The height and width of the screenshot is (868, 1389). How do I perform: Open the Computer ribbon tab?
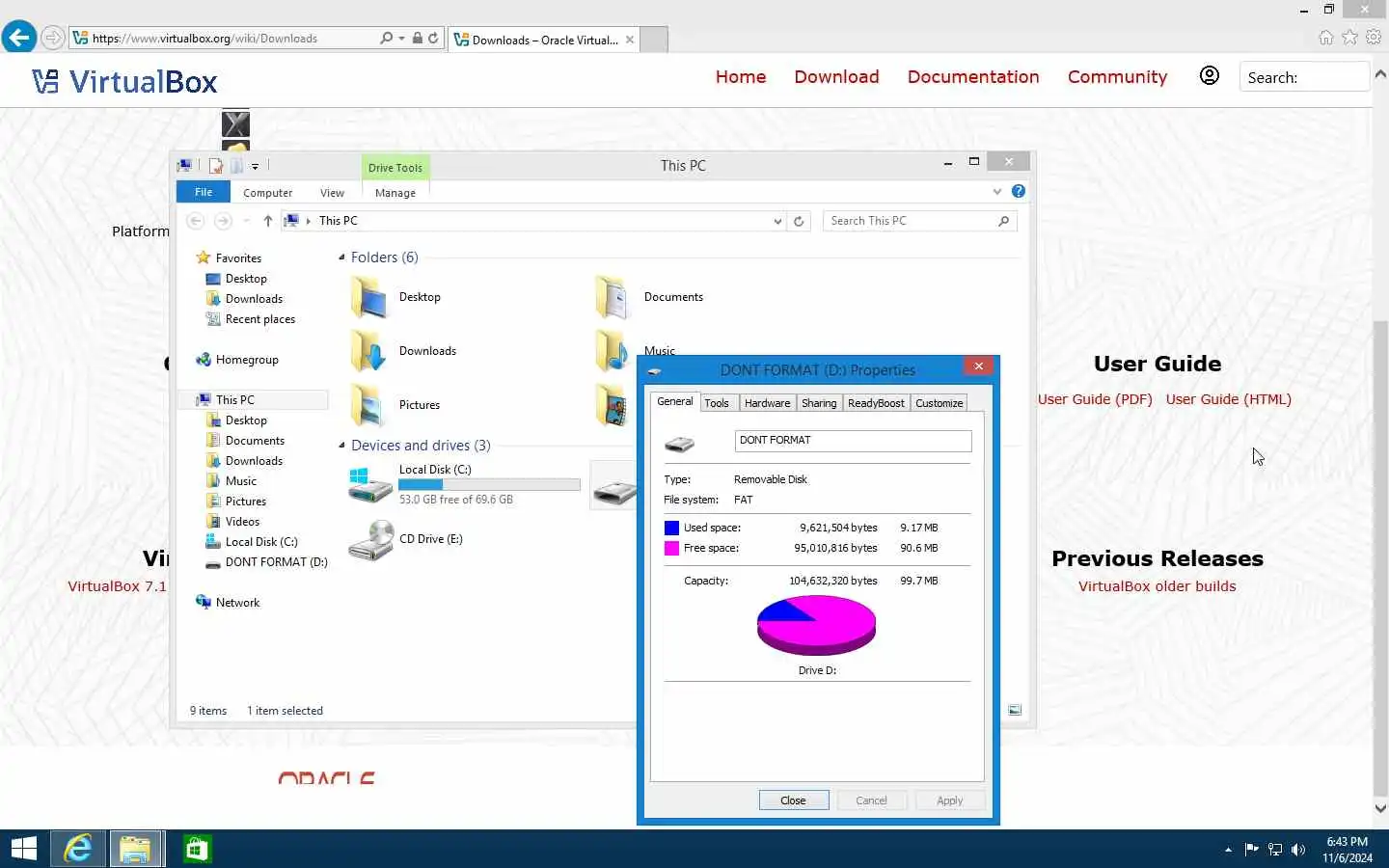[267, 193]
